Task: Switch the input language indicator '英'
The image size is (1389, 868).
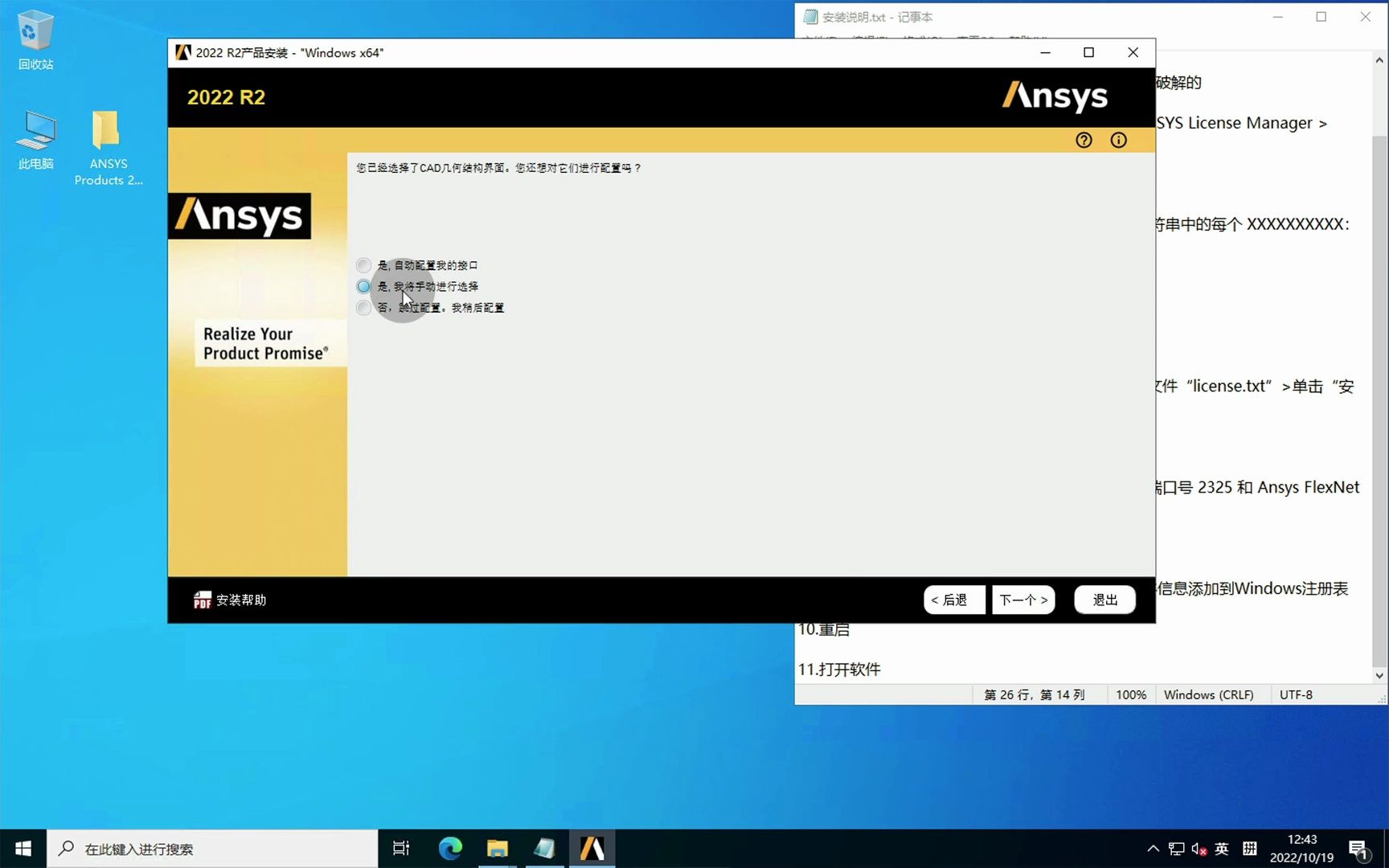Action: click(1222, 849)
